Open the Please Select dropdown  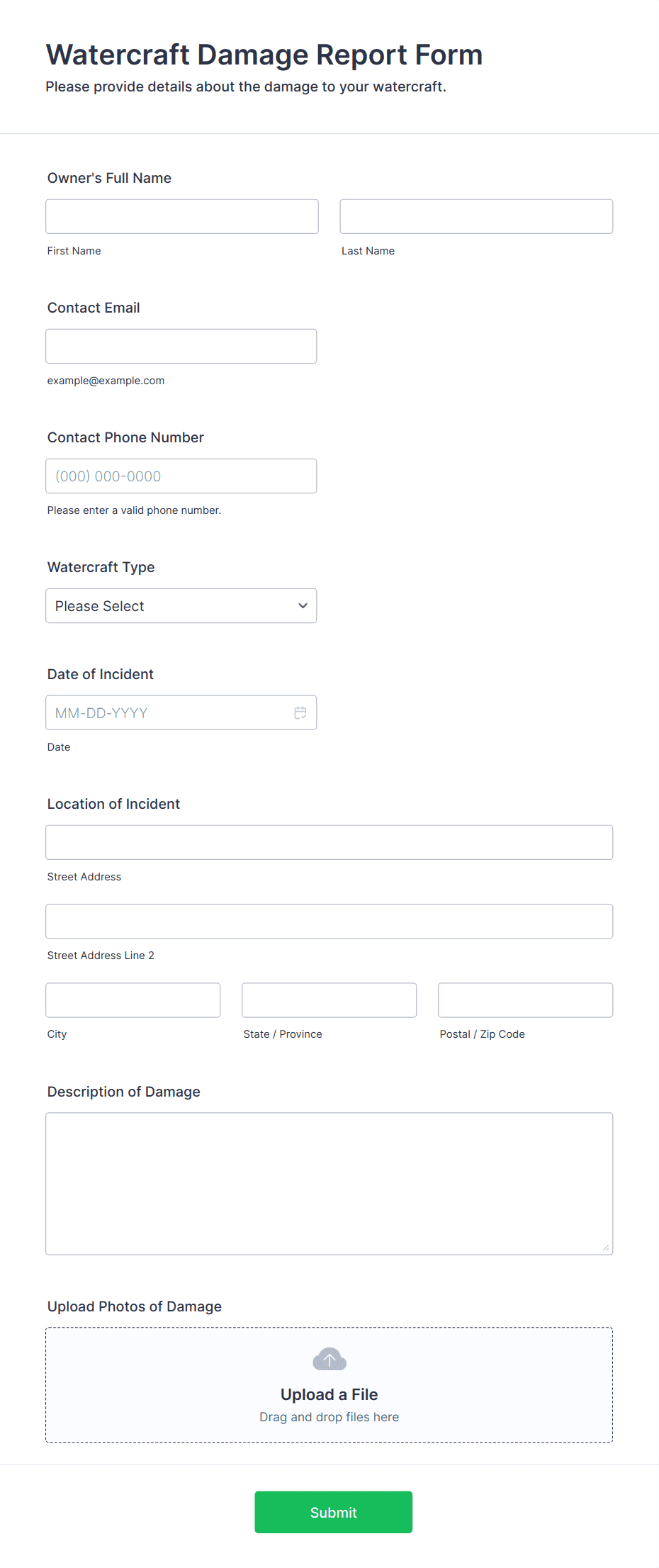(x=181, y=605)
